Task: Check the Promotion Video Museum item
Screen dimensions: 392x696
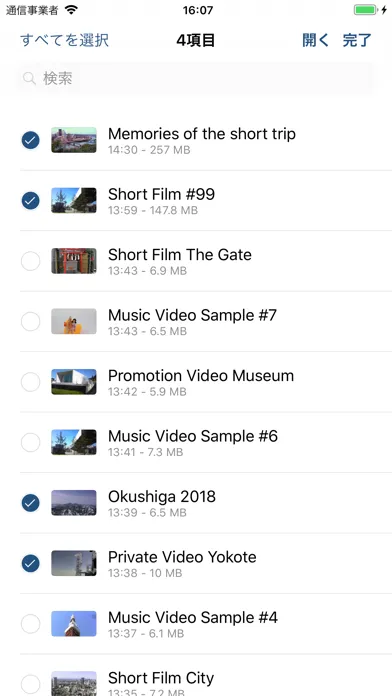Action: [31, 382]
